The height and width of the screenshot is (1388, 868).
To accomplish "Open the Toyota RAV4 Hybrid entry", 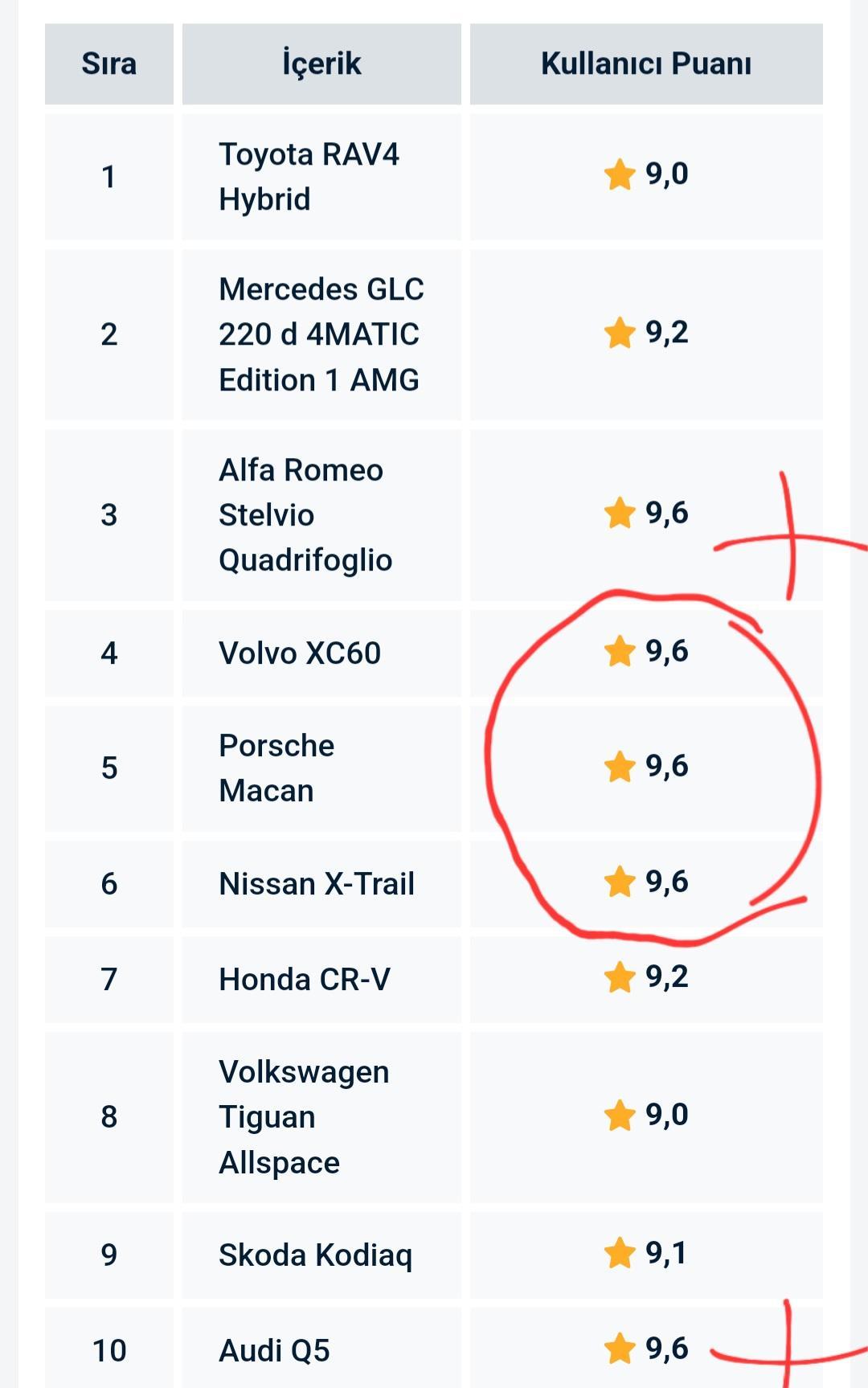I will pyautogui.click(x=309, y=176).
